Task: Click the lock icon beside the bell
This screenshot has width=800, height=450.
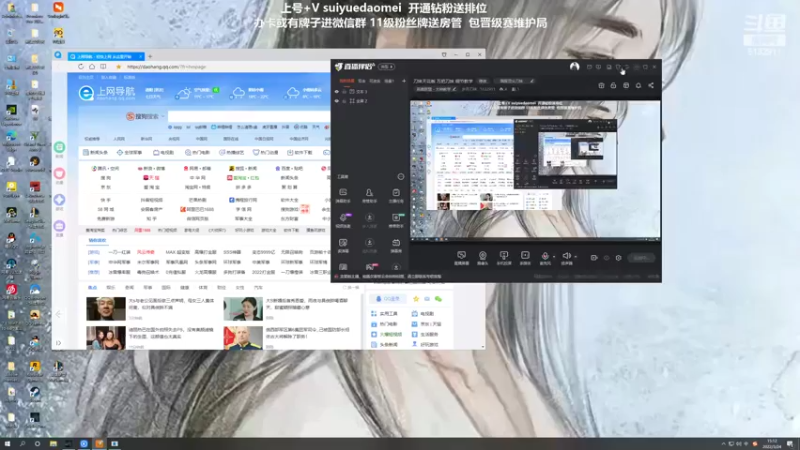Action: [x=613, y=86]
